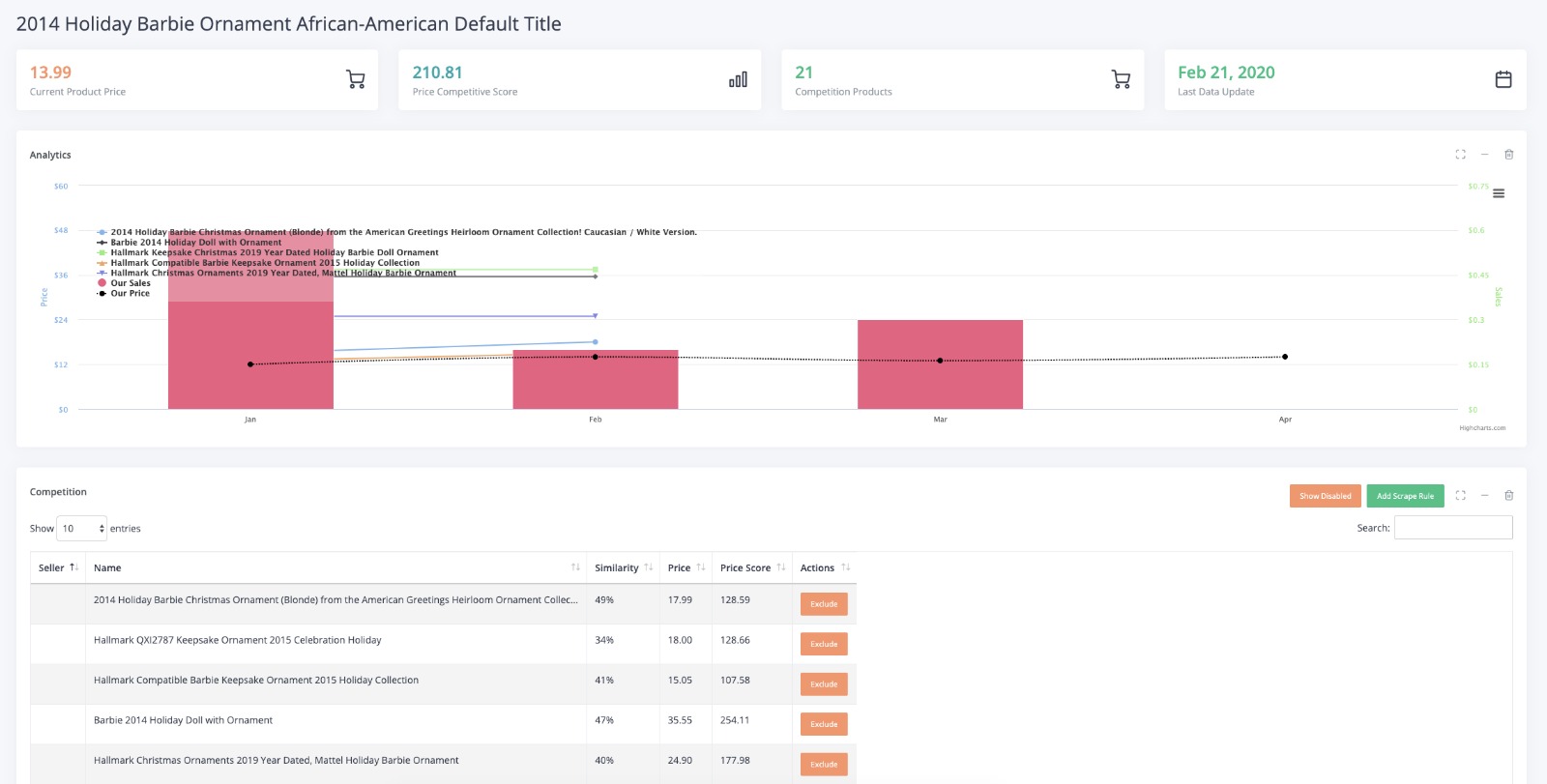Image resolution: width=1547 pixels, height=784 pixels.
Task: Sort competition table by Seller header
Action: (x=58, y=567)
